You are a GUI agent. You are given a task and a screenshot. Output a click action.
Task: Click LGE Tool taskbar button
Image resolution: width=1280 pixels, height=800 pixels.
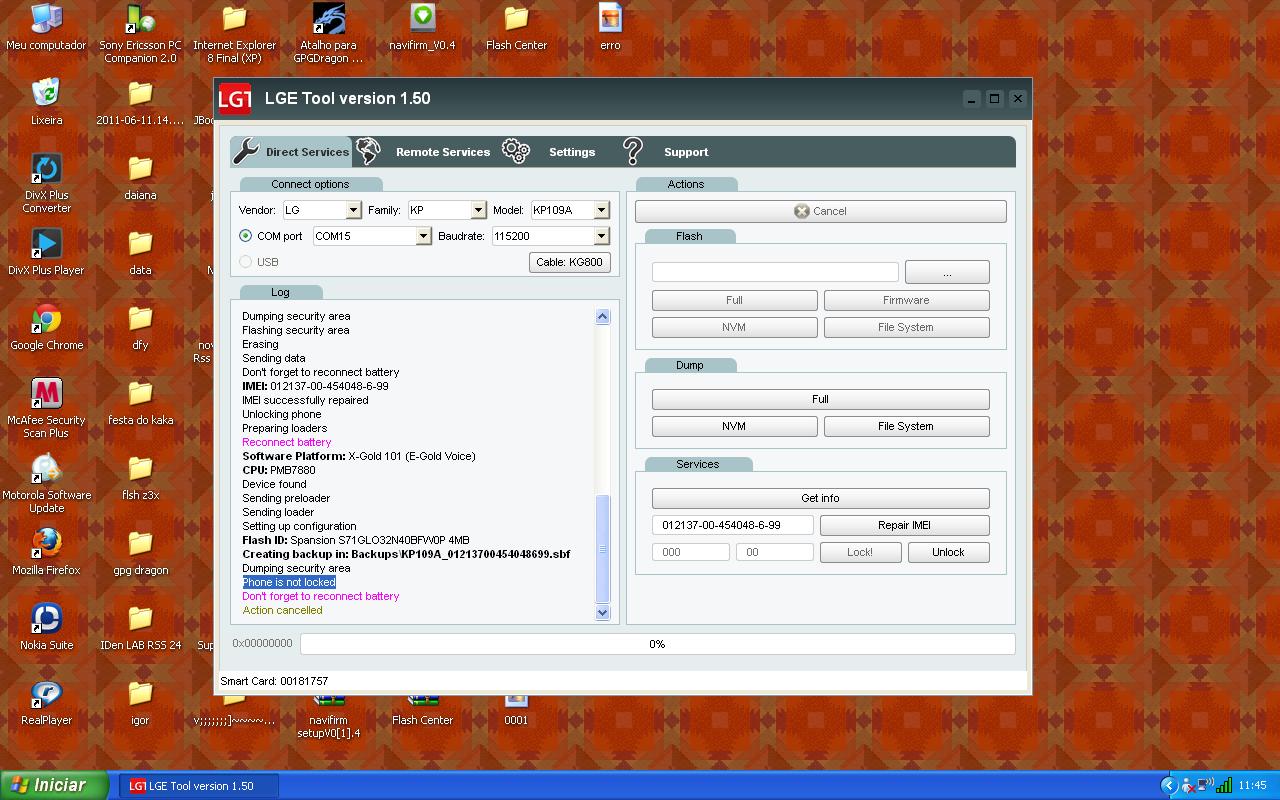(199, 786)
